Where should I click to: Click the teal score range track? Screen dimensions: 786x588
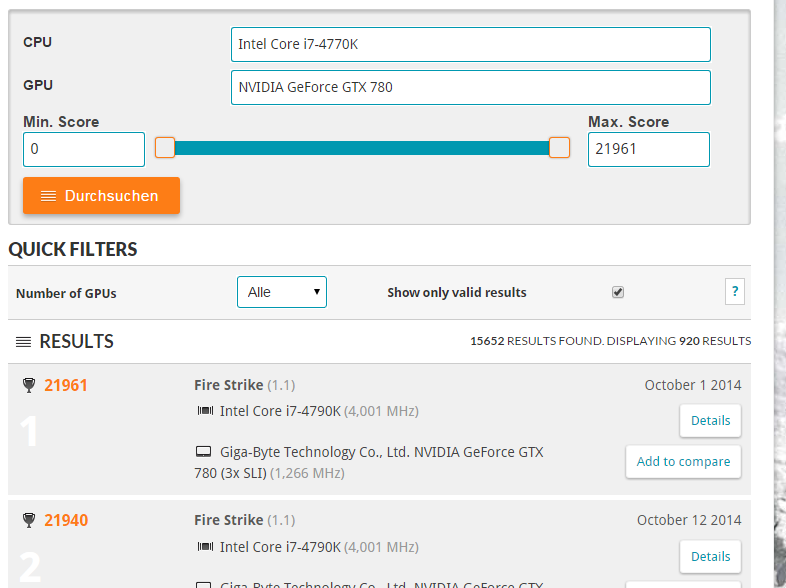362,148
